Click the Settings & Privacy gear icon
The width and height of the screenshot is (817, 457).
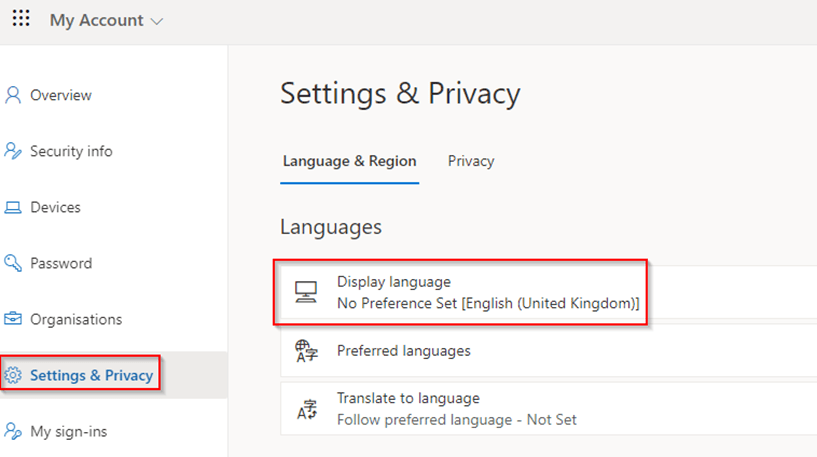[x=13, y=376]
